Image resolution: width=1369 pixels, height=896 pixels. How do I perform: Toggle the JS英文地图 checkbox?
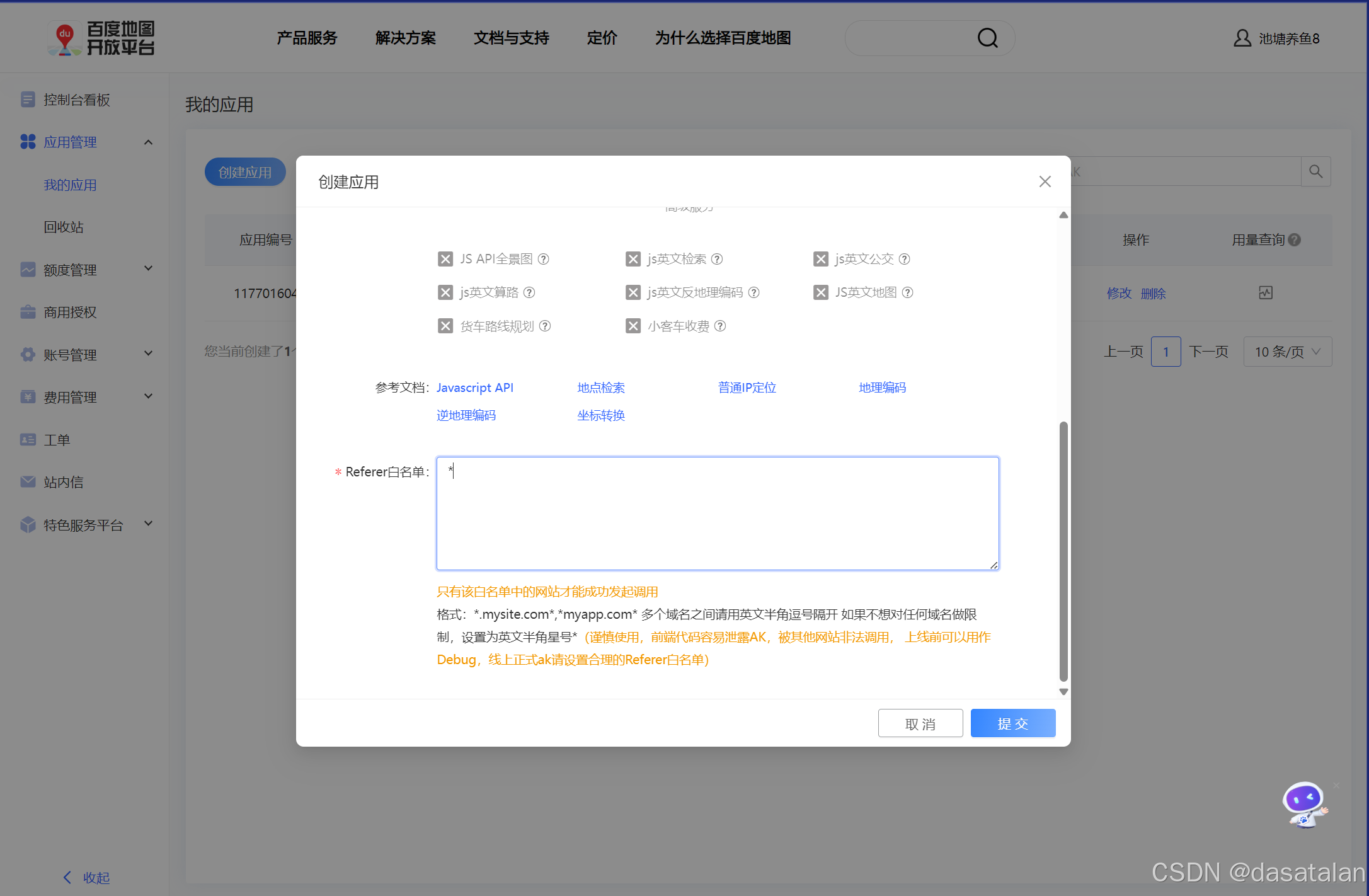[820, 292]
